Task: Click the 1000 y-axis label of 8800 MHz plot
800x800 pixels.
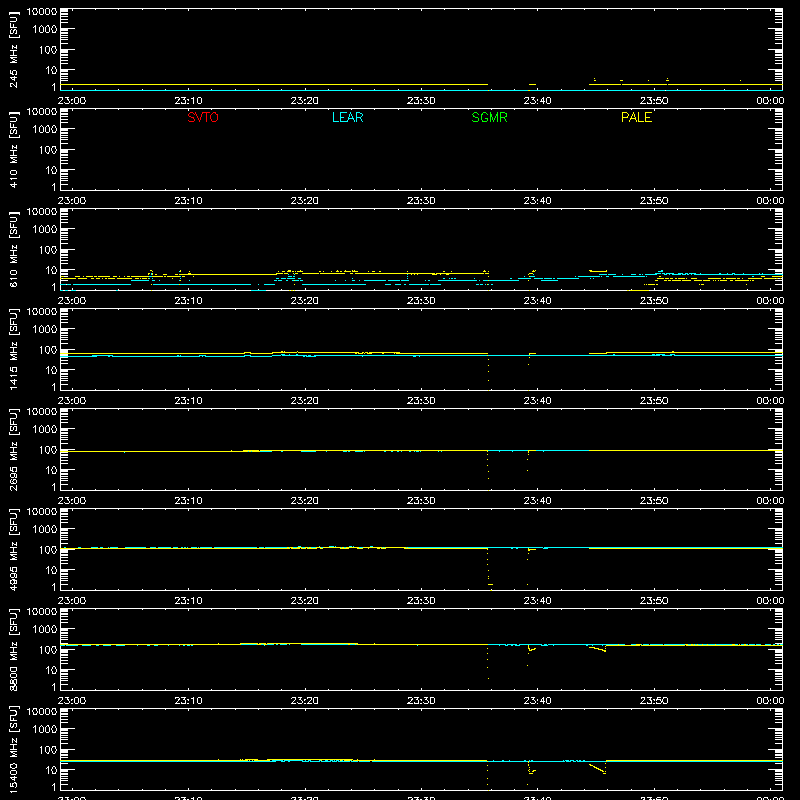Action: [x=45, y=630]
